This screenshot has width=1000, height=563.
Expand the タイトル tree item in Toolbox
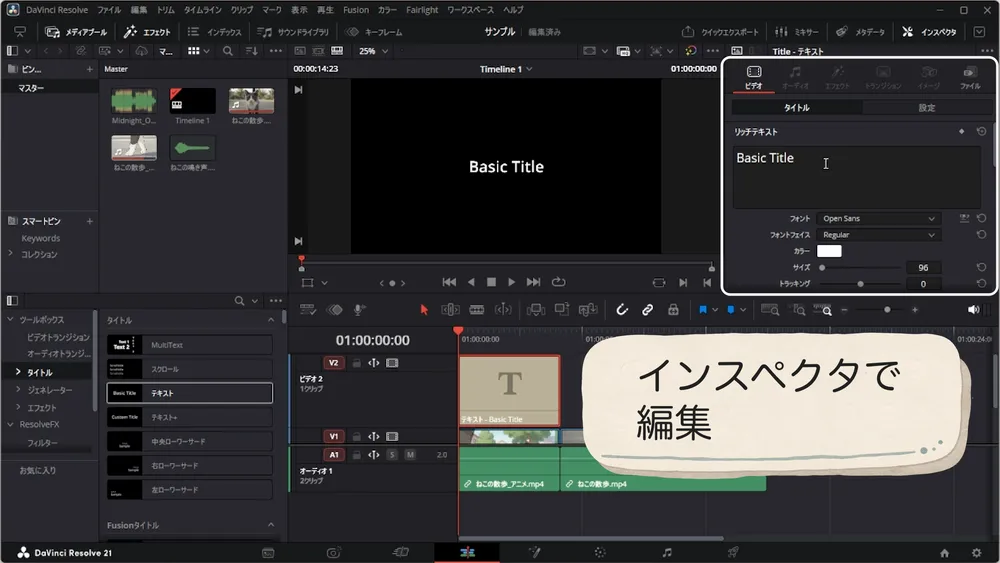point(18,372)
